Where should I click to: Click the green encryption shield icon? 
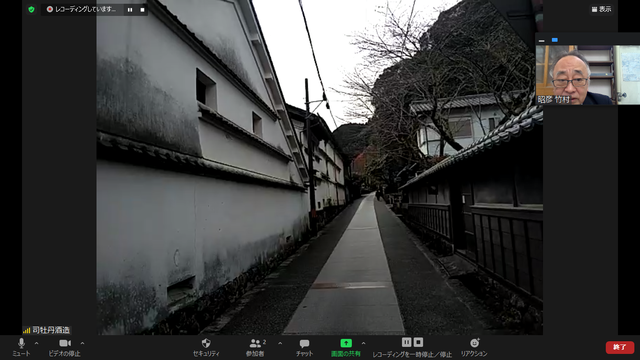(31, 9)
